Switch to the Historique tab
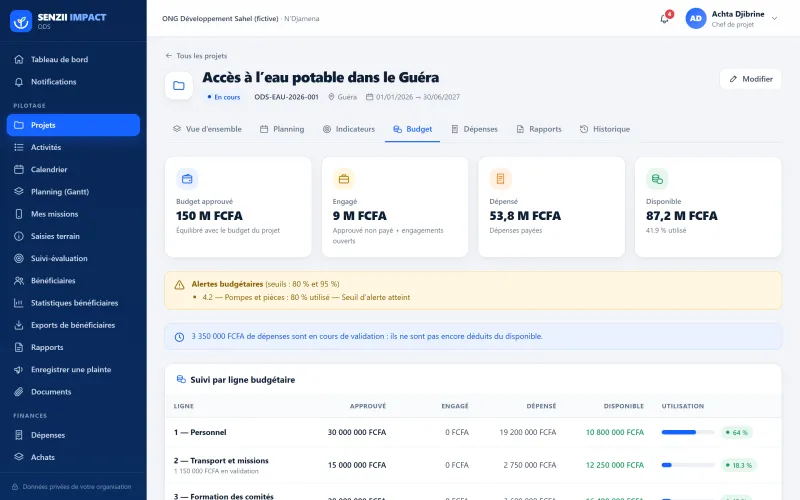 tap(605, 129)
